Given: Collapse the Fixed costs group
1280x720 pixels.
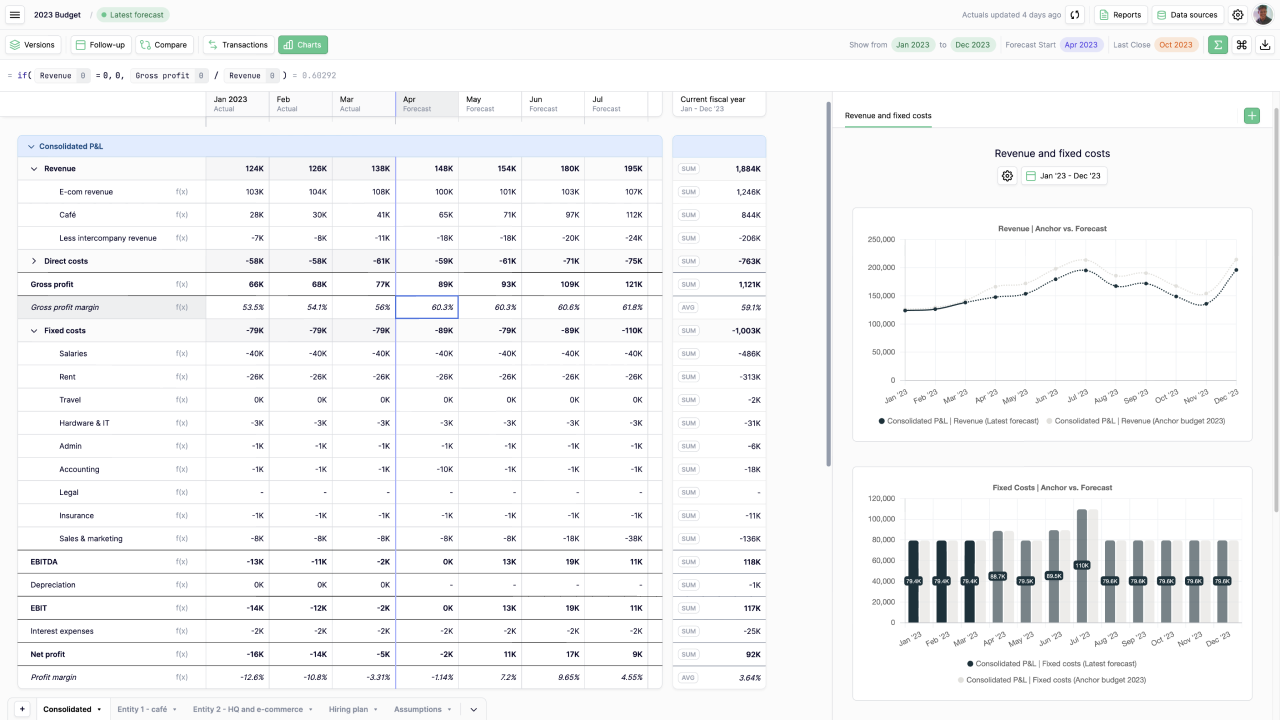Looking at the screenshot, I should pyautogui.click(x=34, y=331).
